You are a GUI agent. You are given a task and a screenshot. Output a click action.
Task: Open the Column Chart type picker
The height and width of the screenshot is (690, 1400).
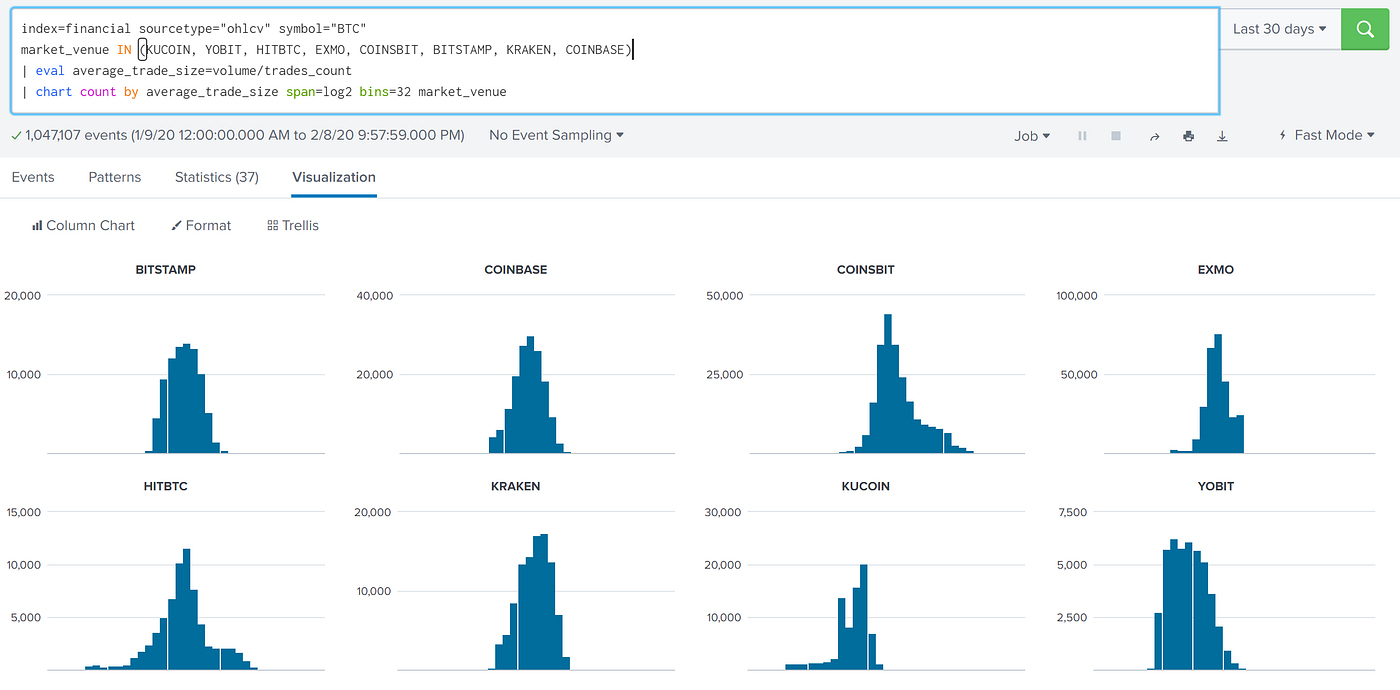(x=83, y=225)
